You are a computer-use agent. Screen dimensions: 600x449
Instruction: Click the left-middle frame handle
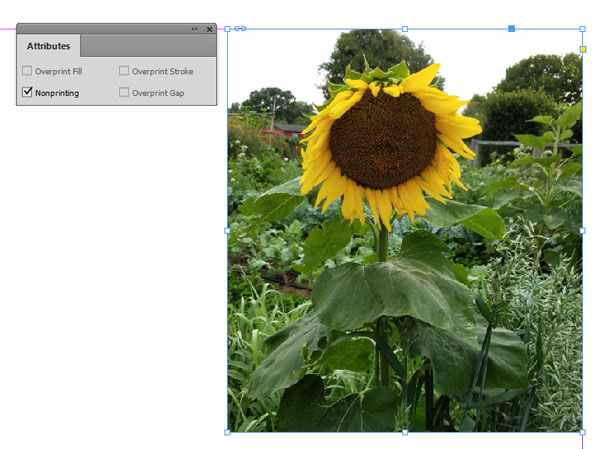click(227, 231)
